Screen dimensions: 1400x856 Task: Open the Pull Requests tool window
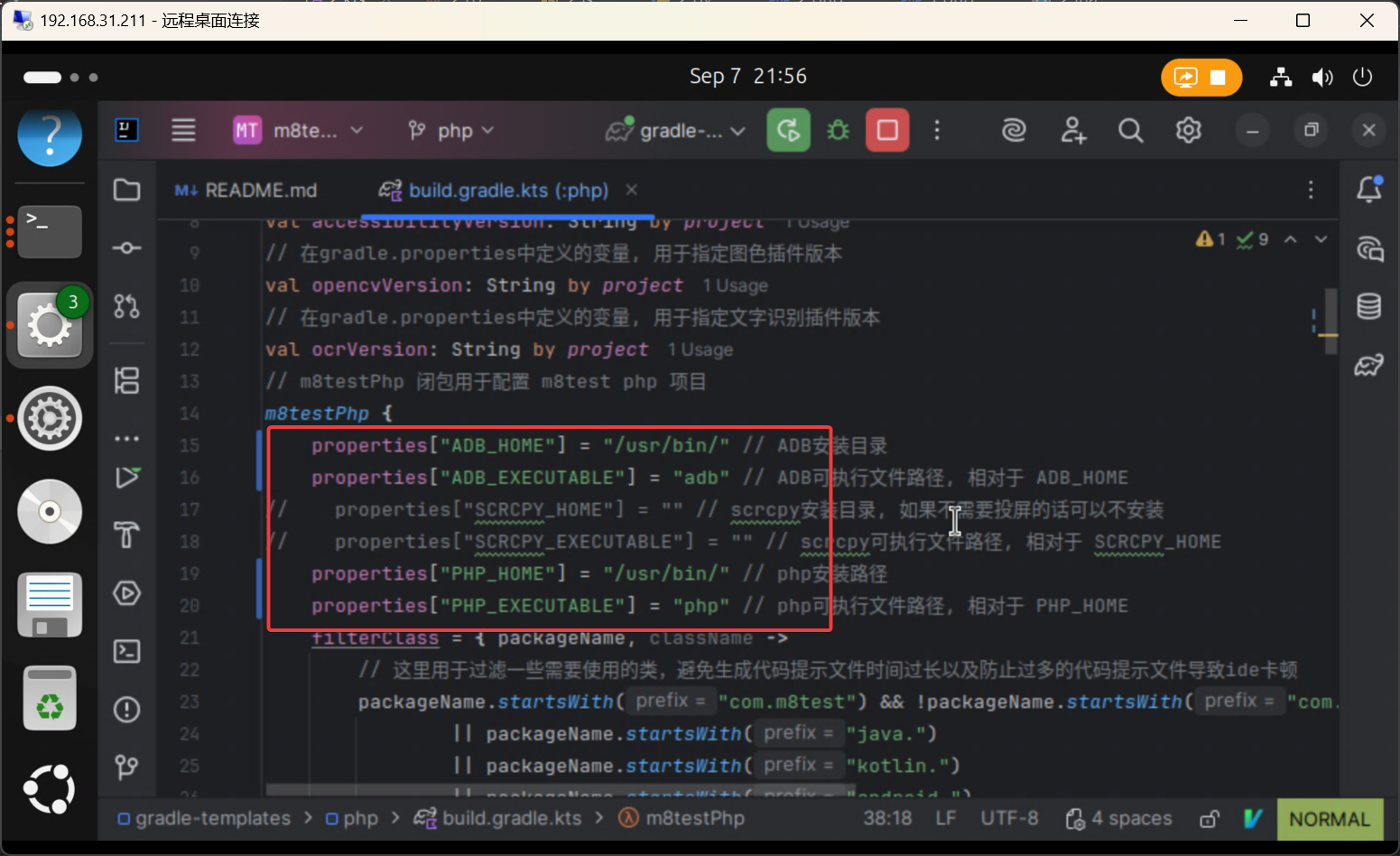point(126,307)
